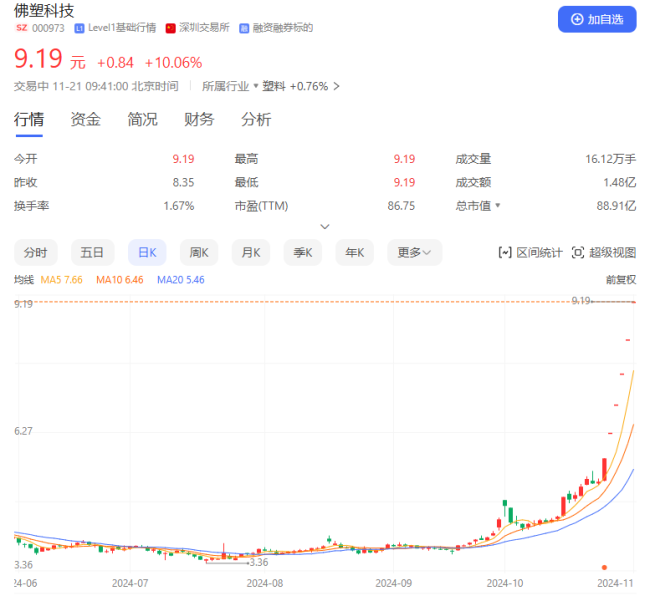Click the MA5 7.66 indicator label
This screenshot has height=596, width=650.
(61, 280)
